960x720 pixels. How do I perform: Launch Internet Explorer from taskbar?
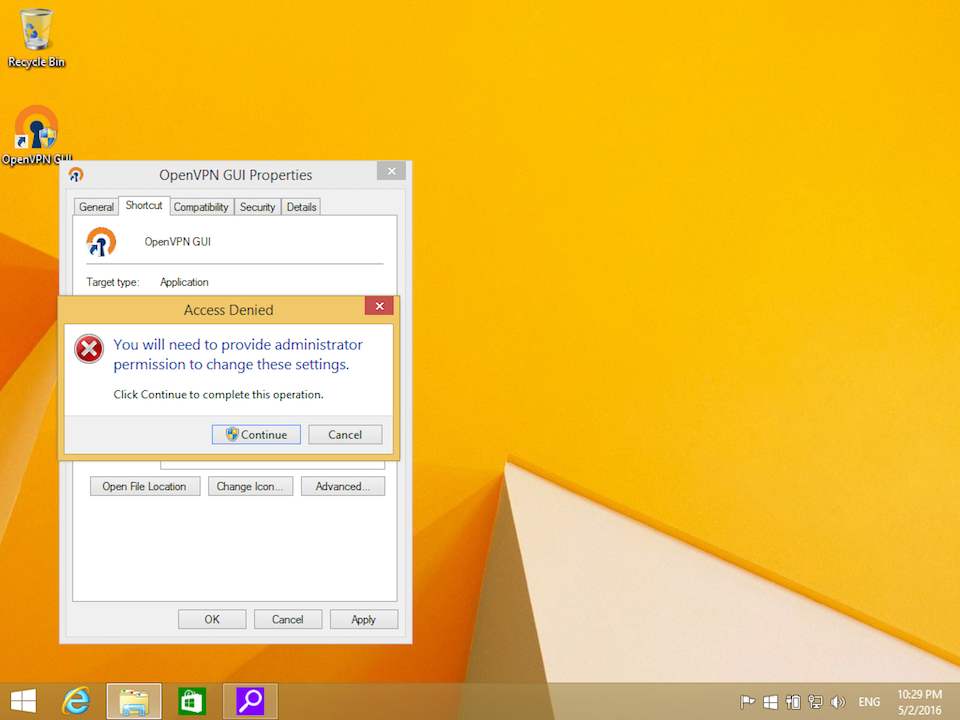(x=77, y=701)
